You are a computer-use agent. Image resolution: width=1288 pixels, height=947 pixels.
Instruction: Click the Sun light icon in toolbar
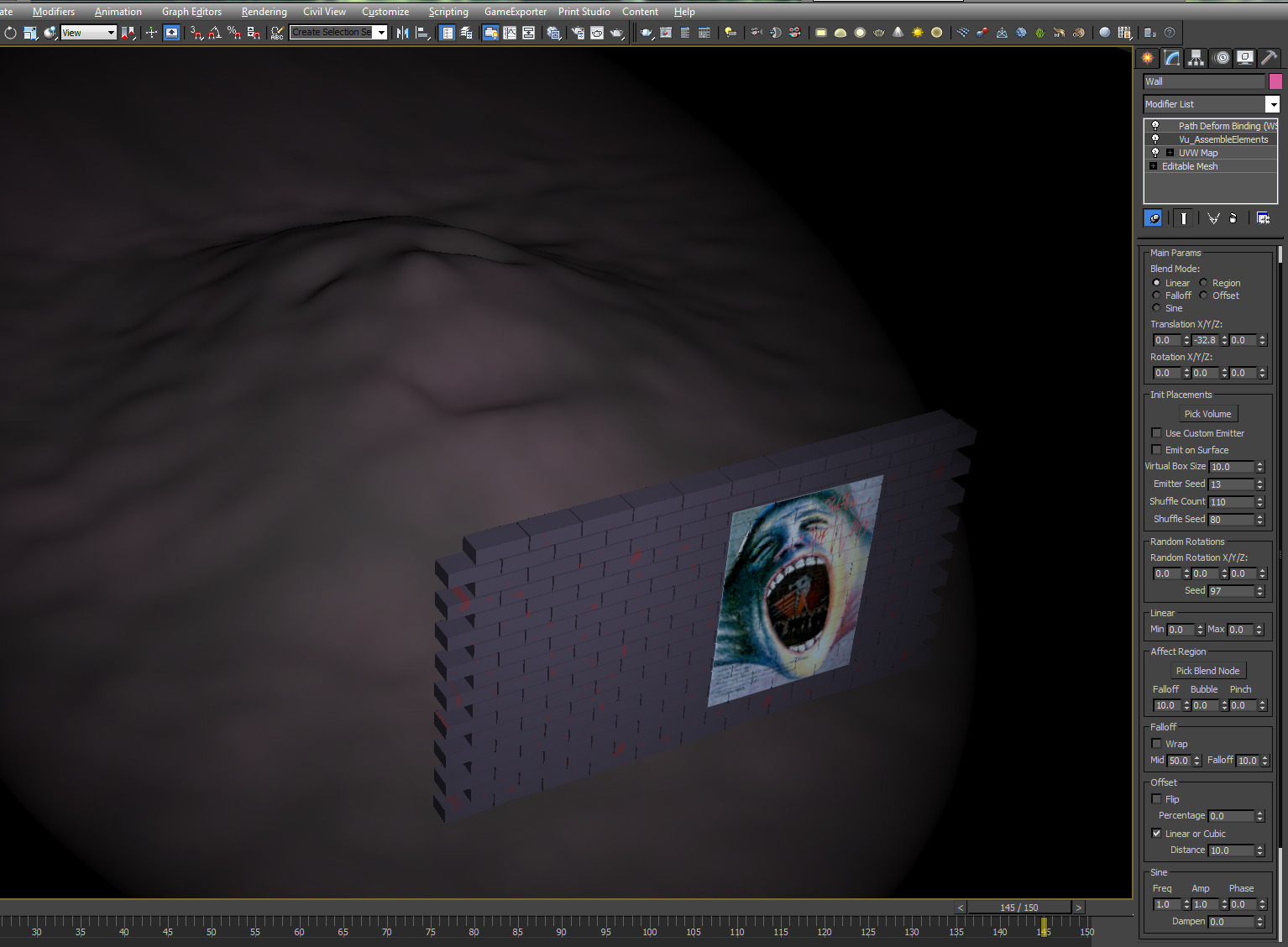coord(918,33)
